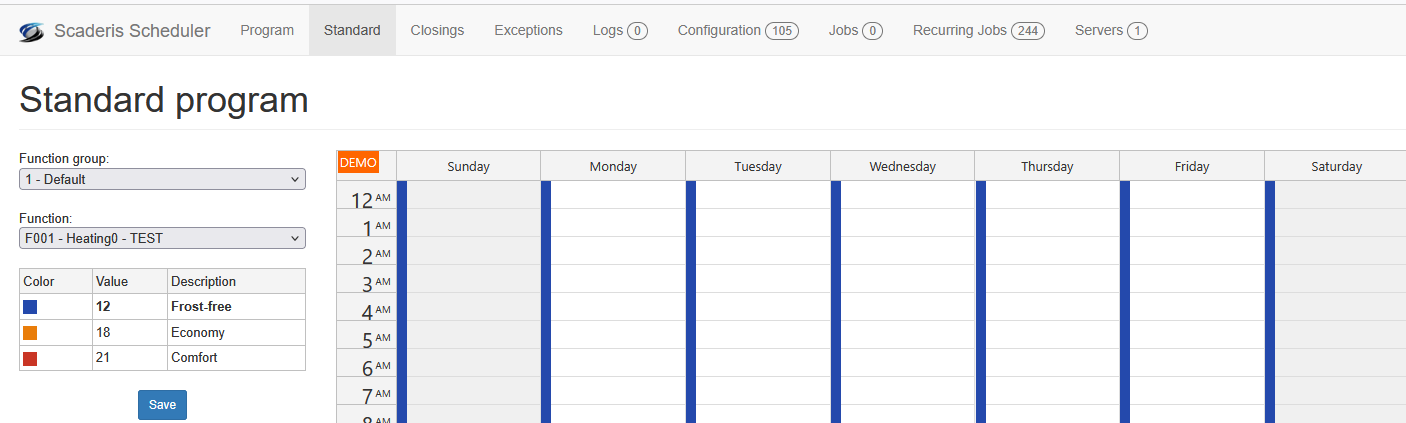Click the Scaderis Scheduler brand link
Screen dimensions: 1406x423
tap(132, 30)
